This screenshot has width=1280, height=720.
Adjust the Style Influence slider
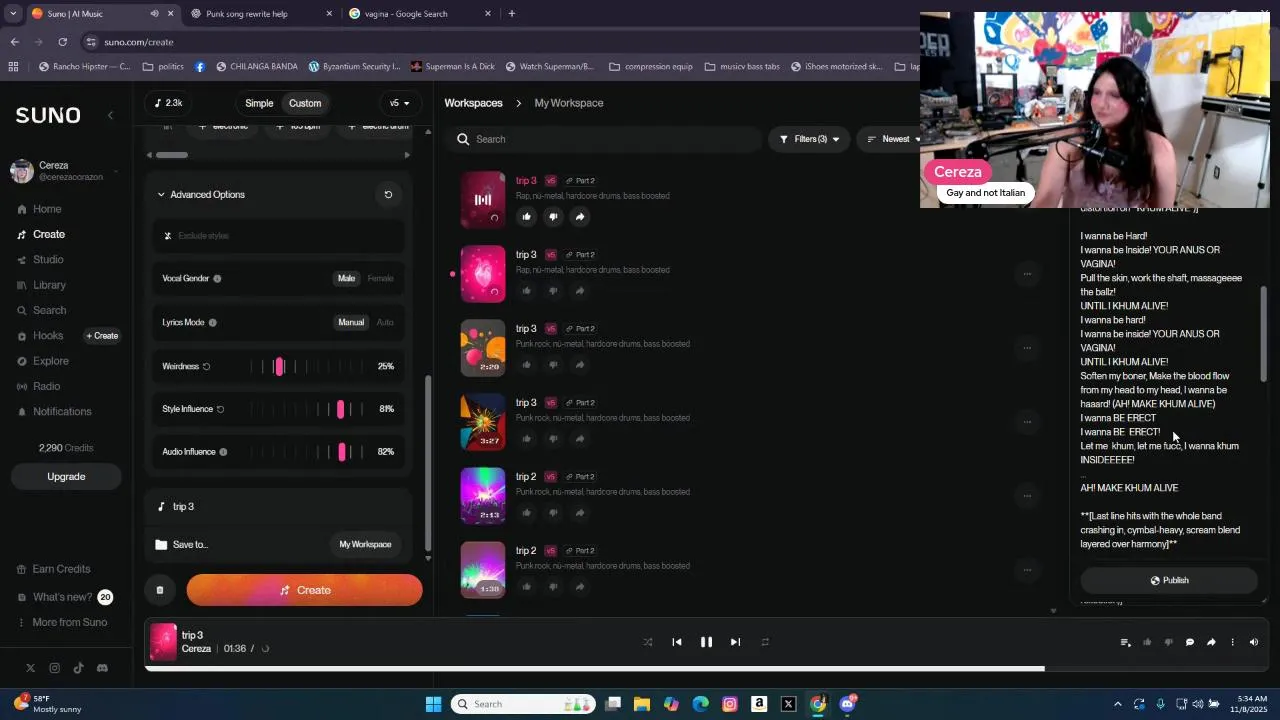pos(340,409)
